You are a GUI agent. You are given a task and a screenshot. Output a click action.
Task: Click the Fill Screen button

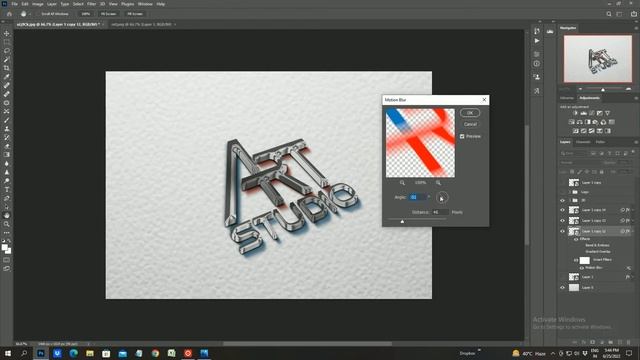click(x=135, y=14)
